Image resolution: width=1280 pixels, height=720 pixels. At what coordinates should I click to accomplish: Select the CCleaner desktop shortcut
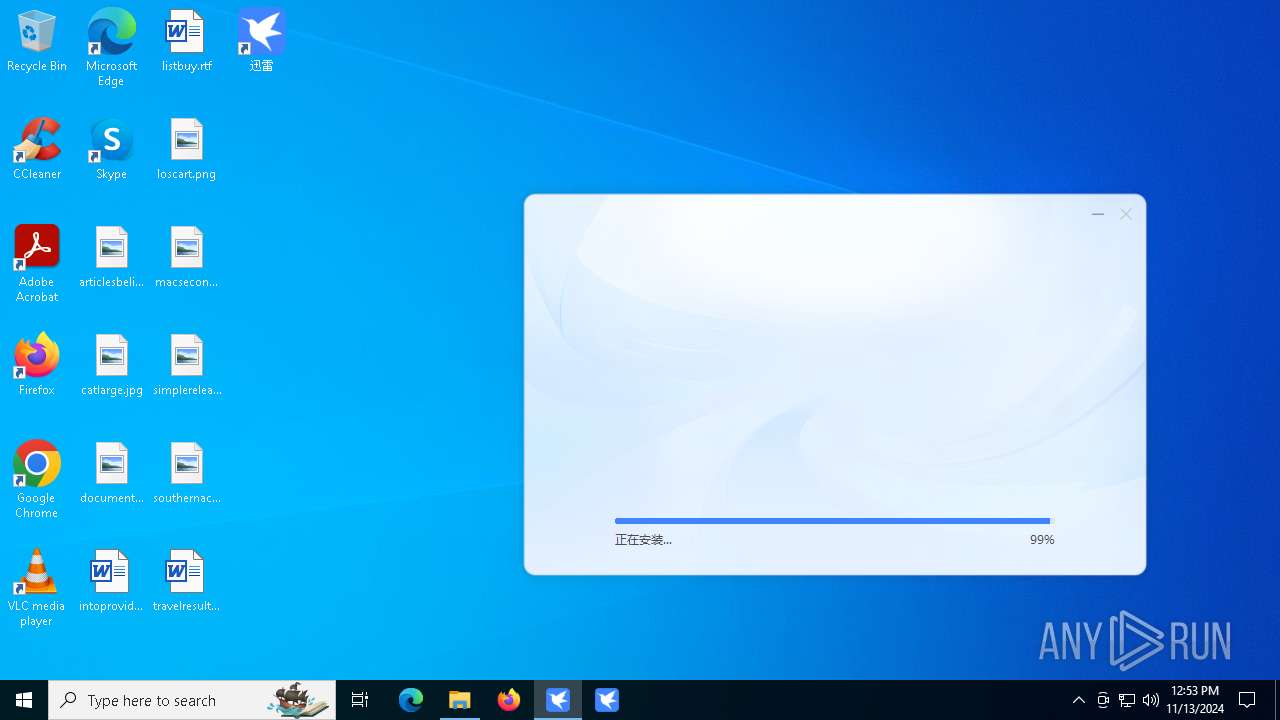(37, 150)
